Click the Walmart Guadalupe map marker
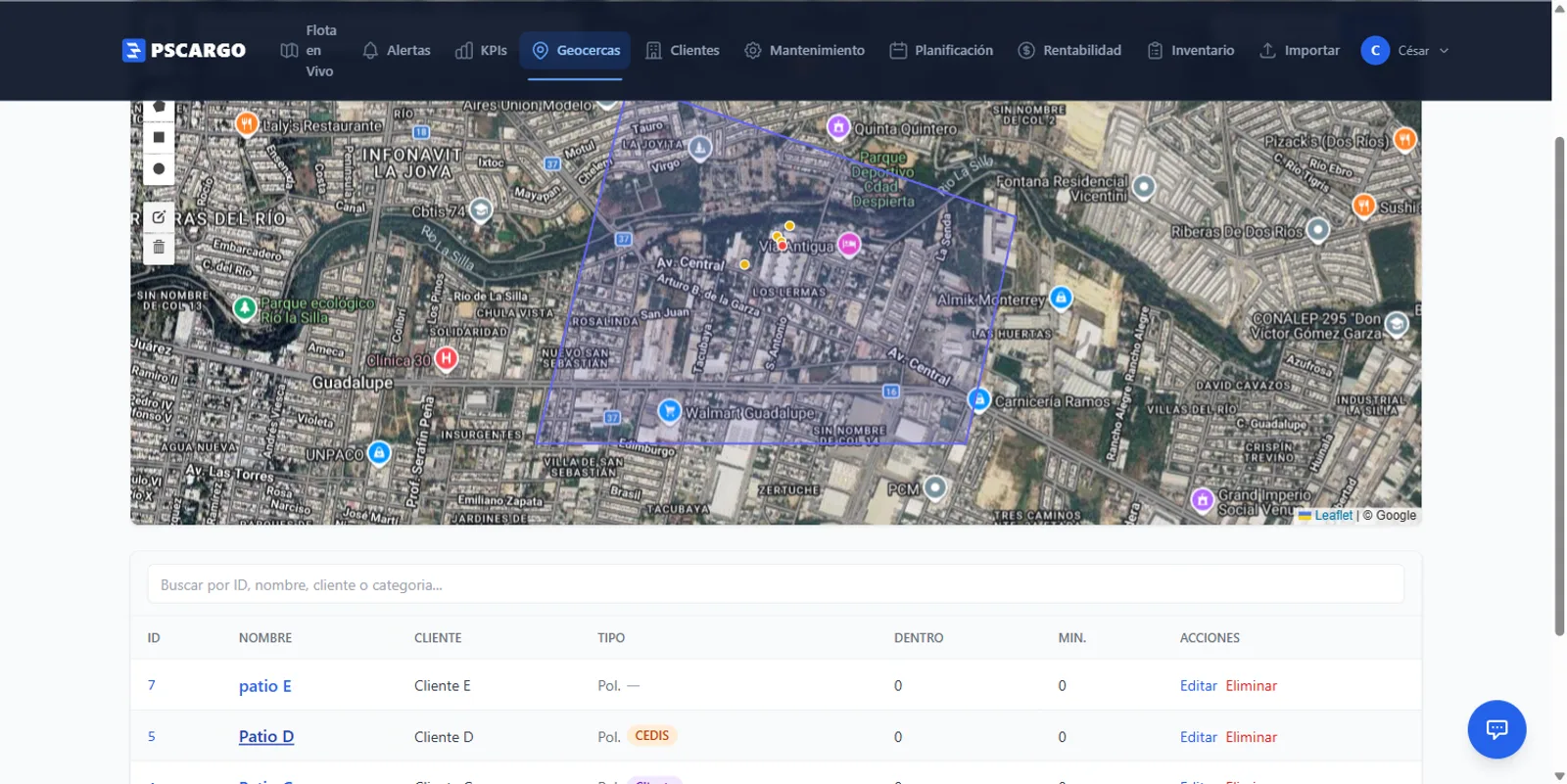 point(669,411)
